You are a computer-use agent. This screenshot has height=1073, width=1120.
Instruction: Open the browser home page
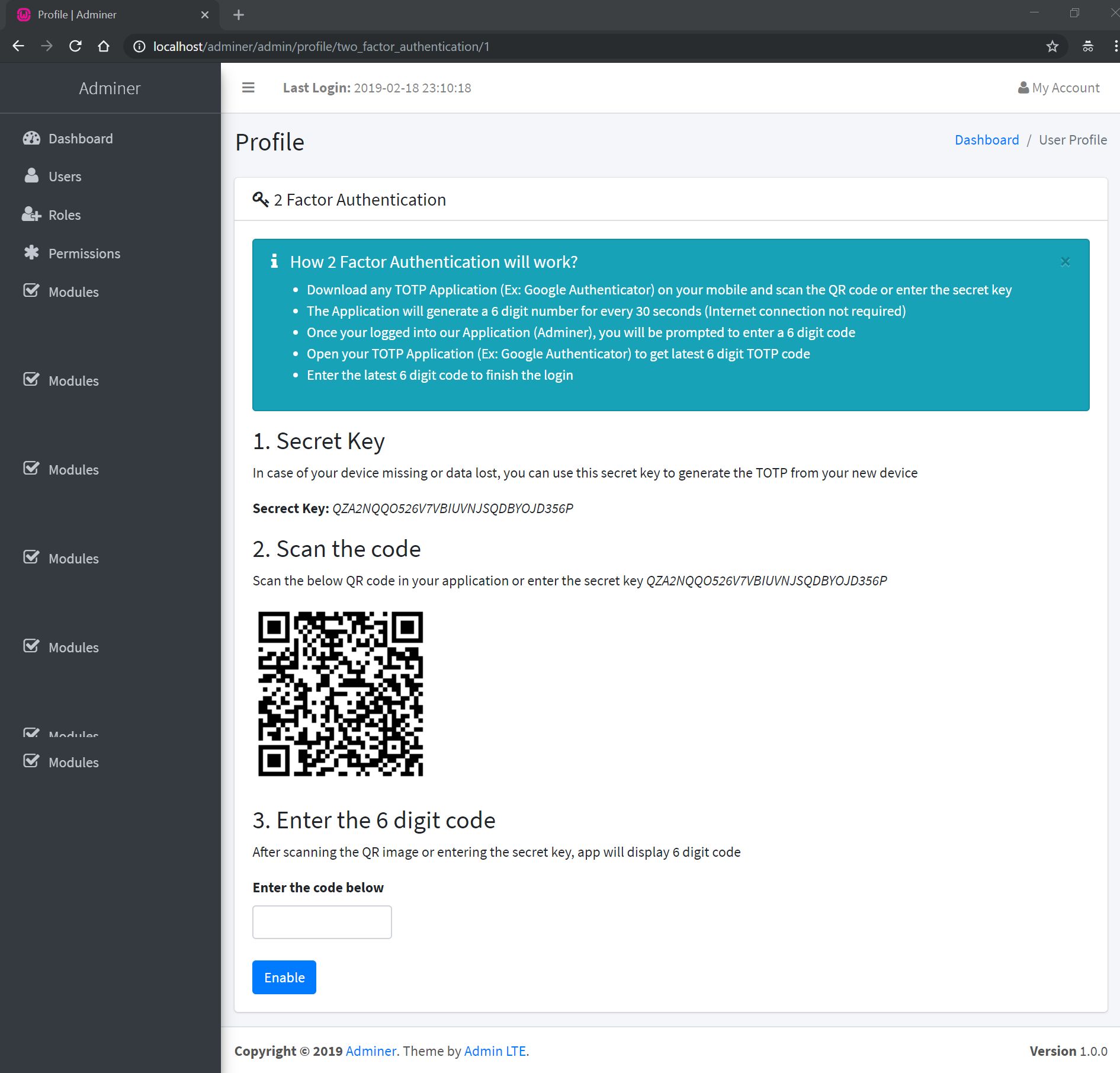coord(104,46)
